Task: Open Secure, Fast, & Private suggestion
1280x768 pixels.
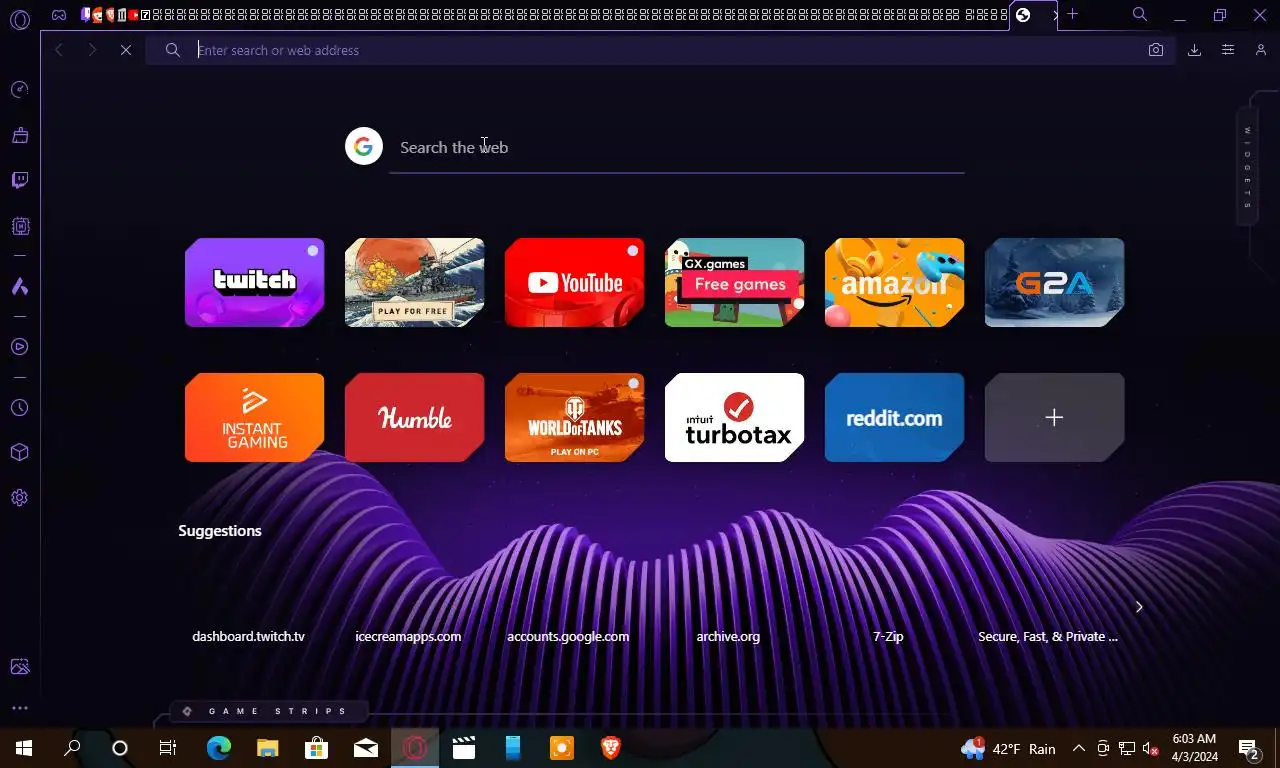Action: tap(1048, 636)
